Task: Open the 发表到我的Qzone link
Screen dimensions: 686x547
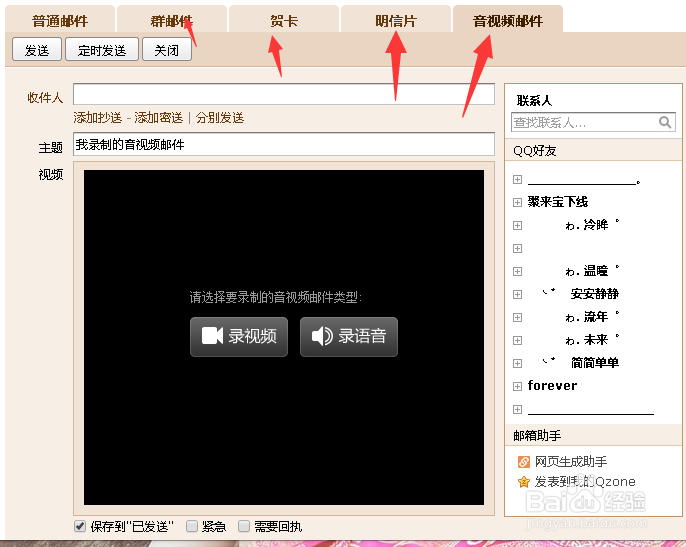Action: 585,482
